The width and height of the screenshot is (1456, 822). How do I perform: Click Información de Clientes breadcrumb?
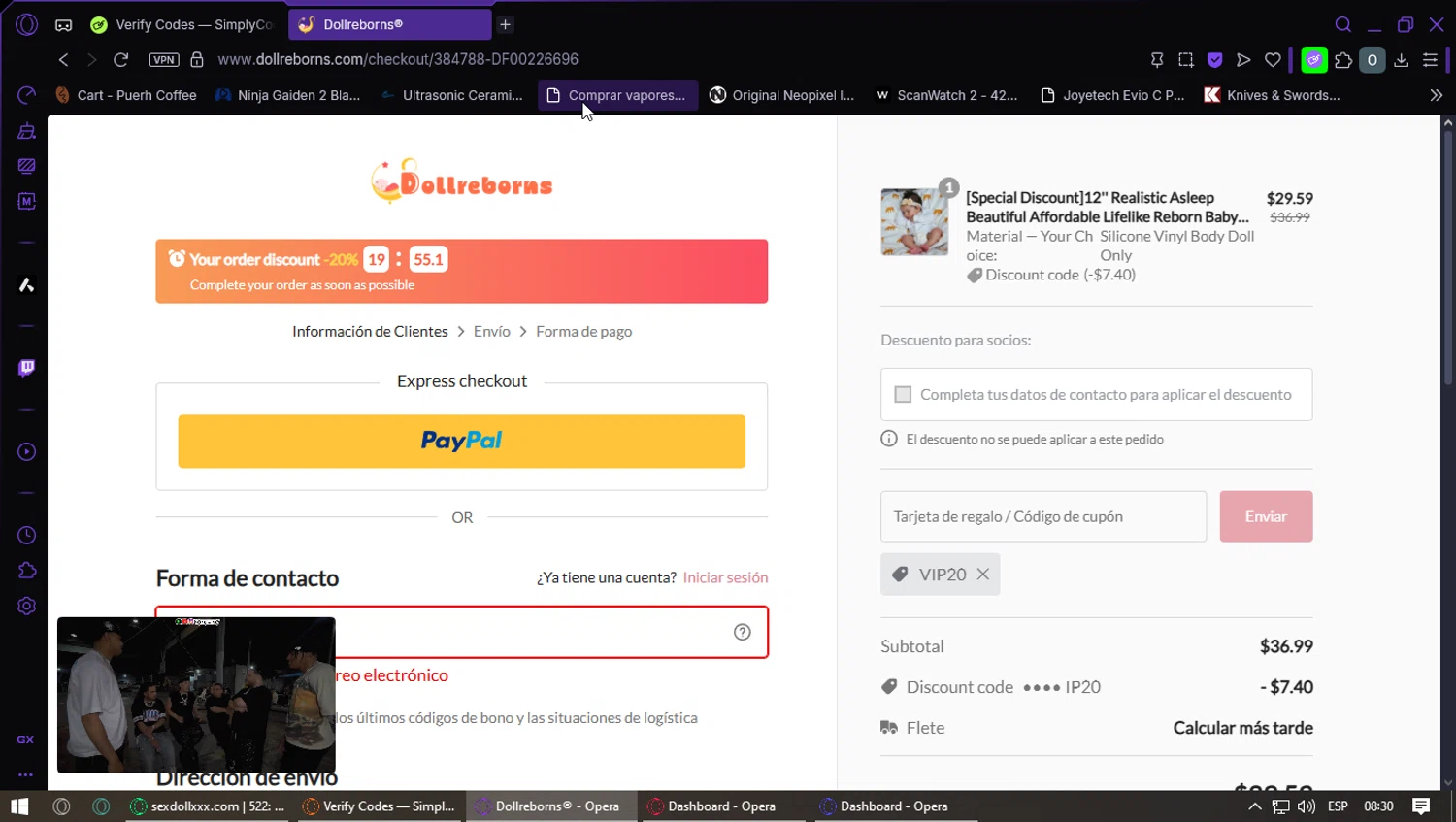[370, 332]
